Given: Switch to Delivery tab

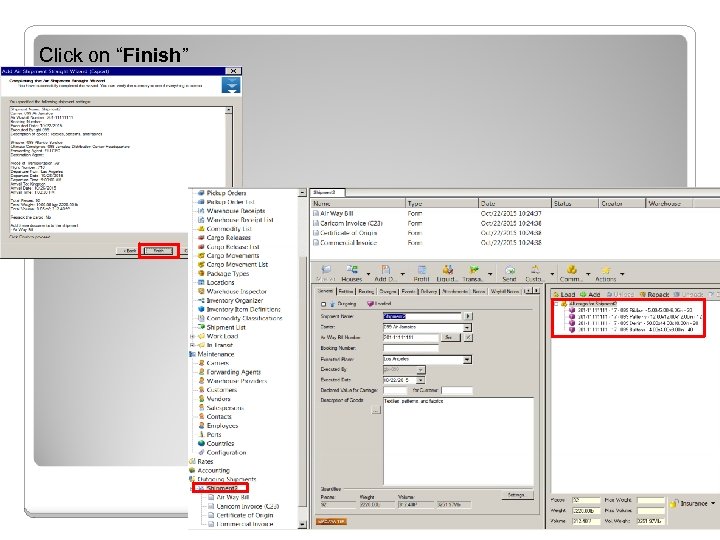Looking at the screenshot, I should (428, 291).
